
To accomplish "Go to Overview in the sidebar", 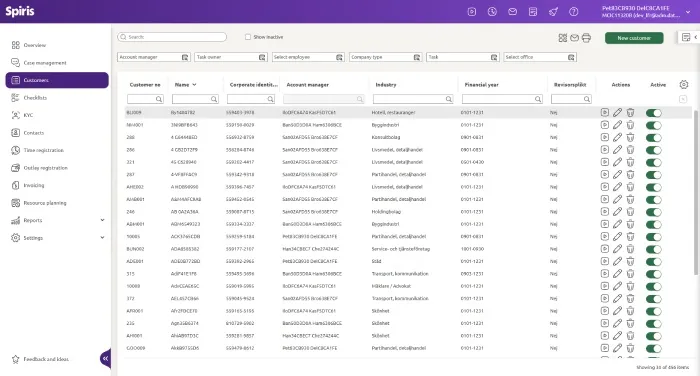I will click(x=34, y=45).
